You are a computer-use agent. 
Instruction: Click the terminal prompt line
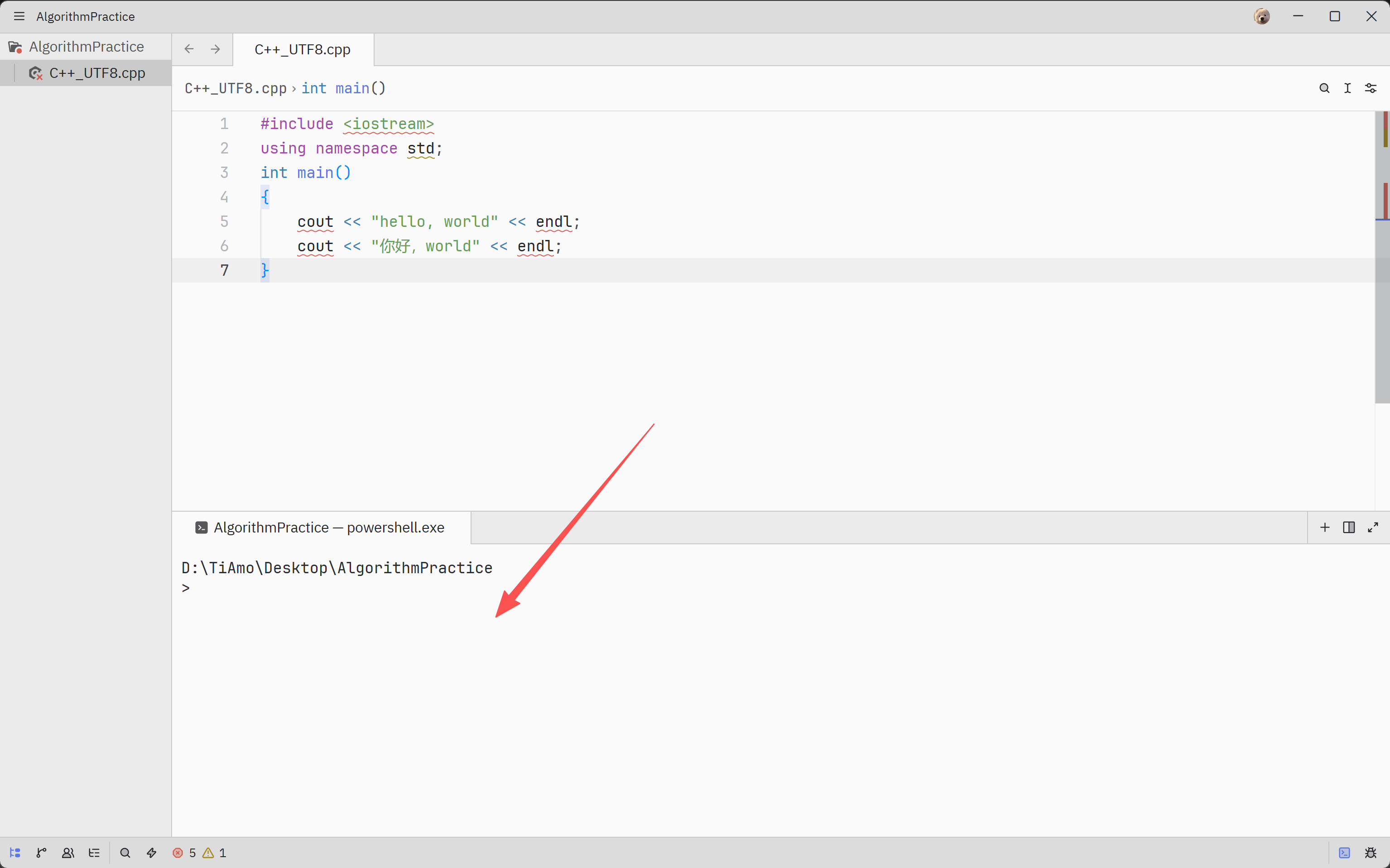click(x=186, y=589)
